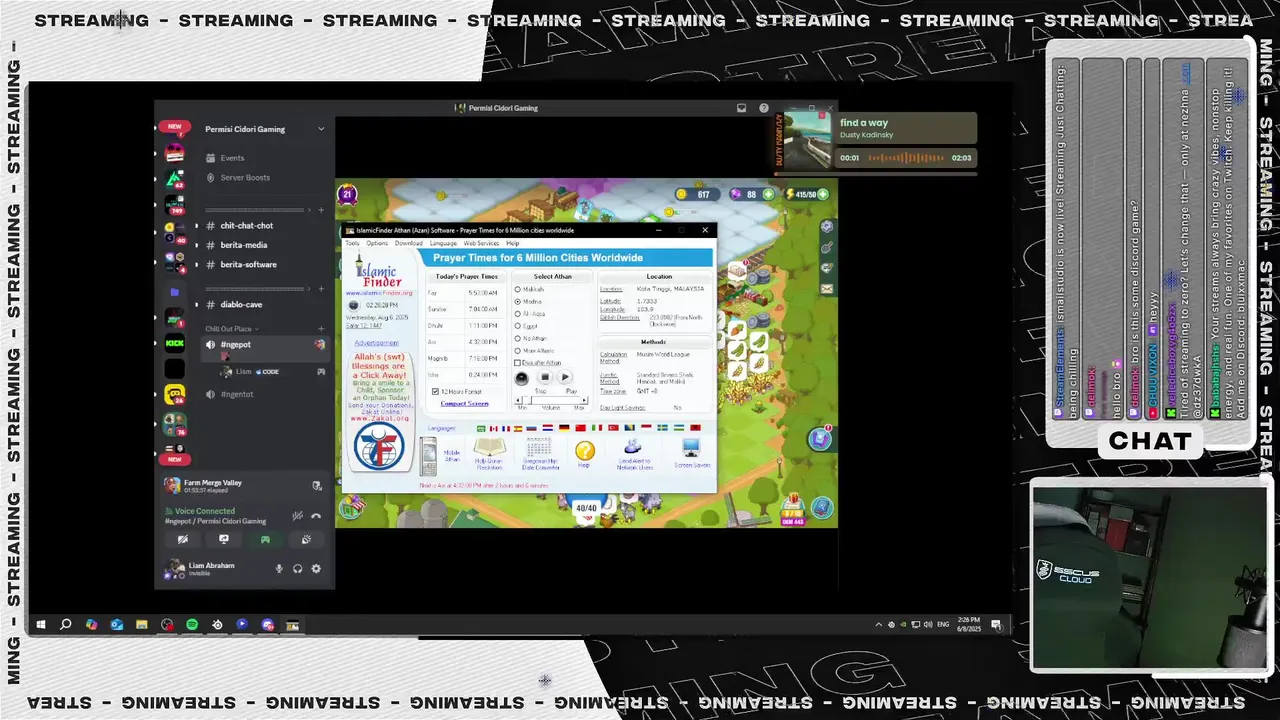Click the Play athan button
Viewport: 1280px width, 720px height.
(565, 377)
